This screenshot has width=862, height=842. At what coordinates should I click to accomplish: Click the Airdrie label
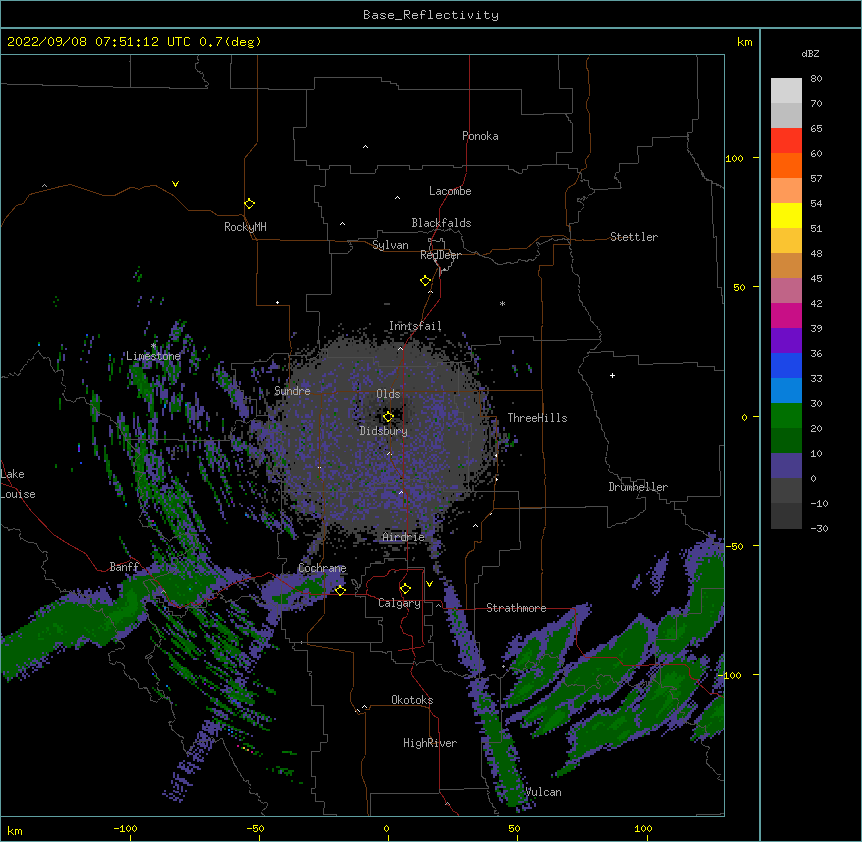click(x=404, y=537)
